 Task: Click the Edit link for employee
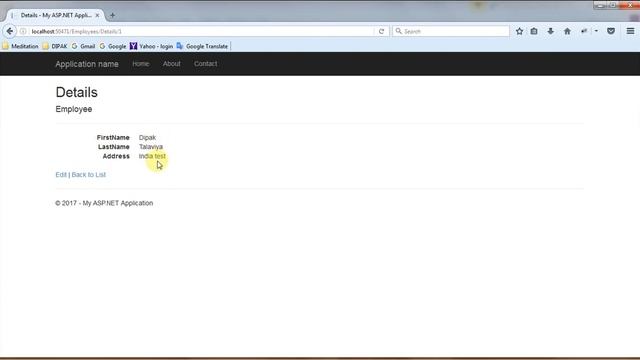coord(61,175)
